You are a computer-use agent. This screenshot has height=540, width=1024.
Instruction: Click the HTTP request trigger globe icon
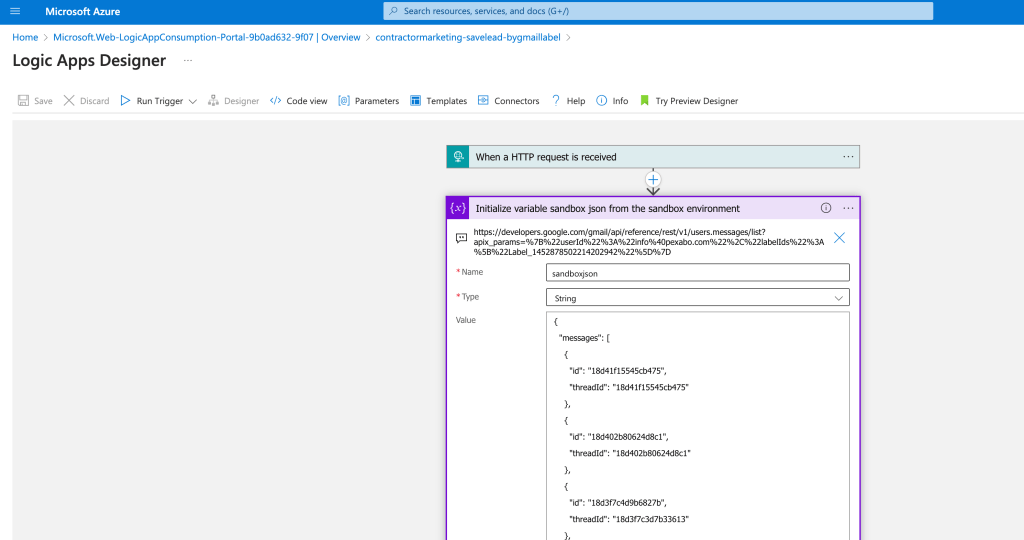coord(458,157)
